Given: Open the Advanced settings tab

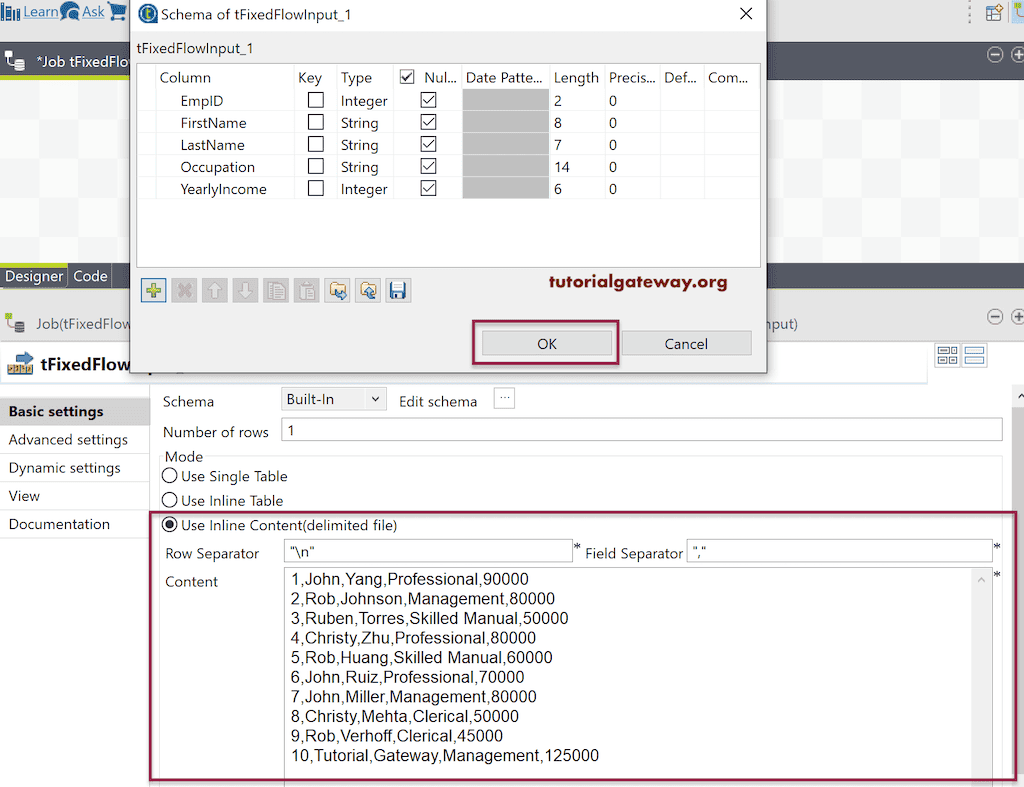Looking at the screenshot, I should click(67, 439).
